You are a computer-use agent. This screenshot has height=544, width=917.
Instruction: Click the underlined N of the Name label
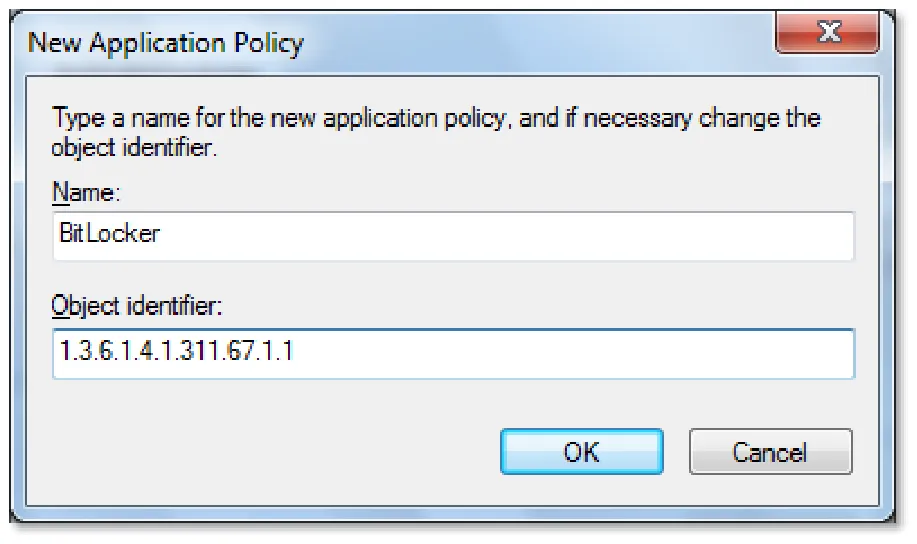60,192
